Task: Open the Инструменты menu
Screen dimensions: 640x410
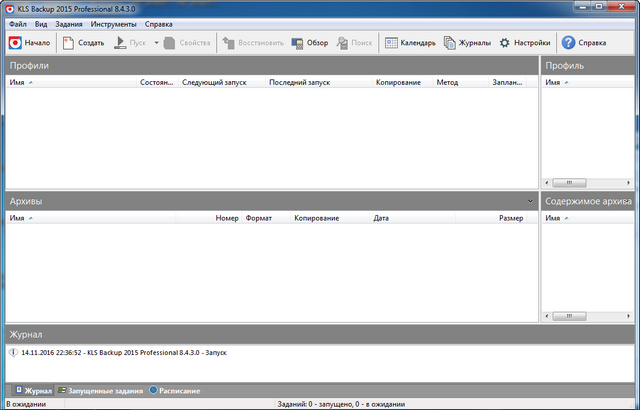Action: (114, 23)
